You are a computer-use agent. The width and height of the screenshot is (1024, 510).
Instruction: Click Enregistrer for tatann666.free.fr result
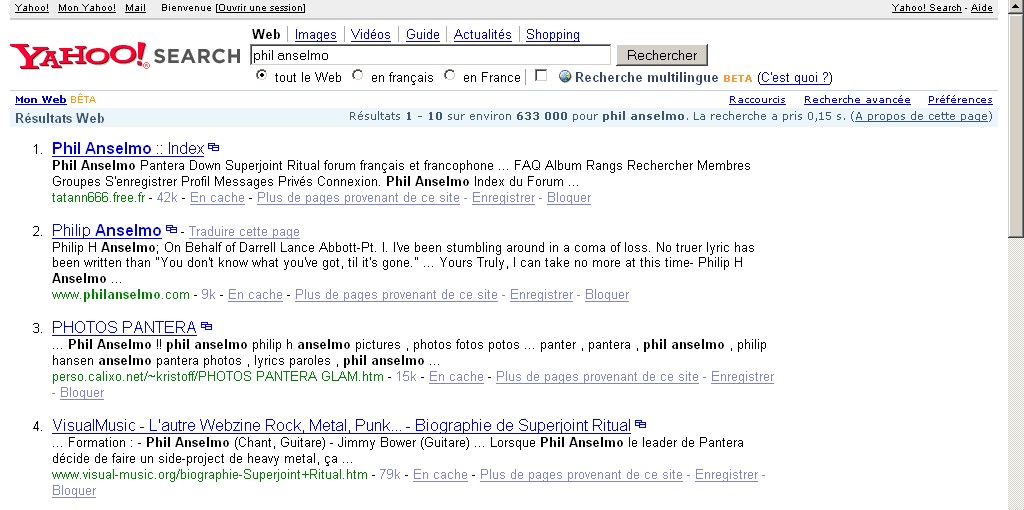504,197
